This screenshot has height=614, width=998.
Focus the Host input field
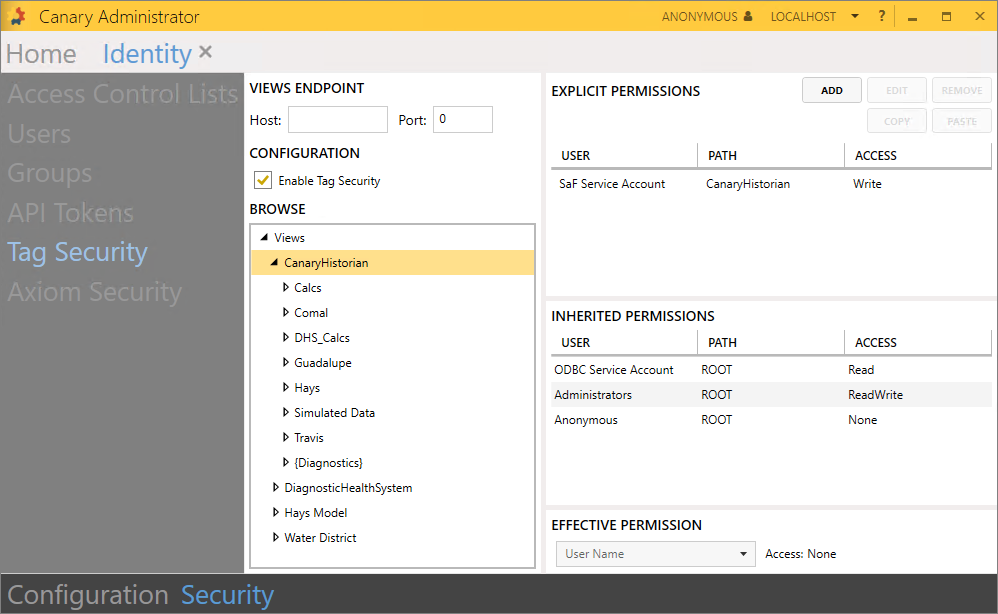(338, 120)
